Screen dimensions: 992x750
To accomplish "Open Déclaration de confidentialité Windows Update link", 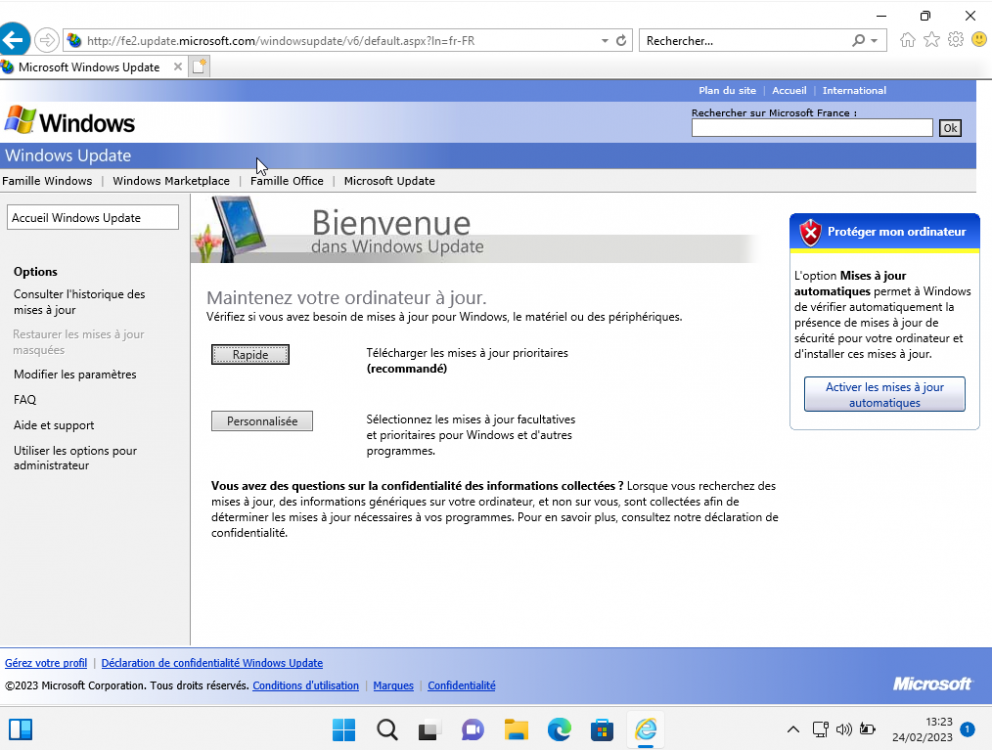I will [x=212, y=663].
